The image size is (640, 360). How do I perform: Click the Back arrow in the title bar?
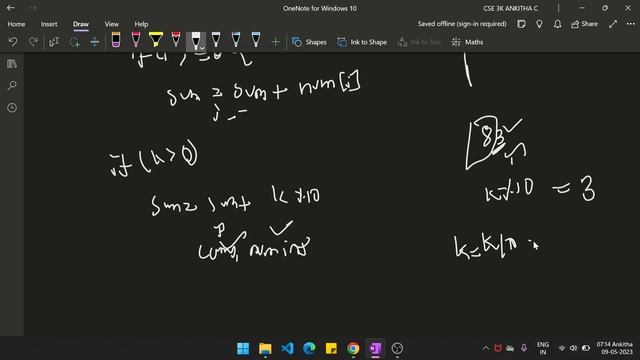point(11,8)
